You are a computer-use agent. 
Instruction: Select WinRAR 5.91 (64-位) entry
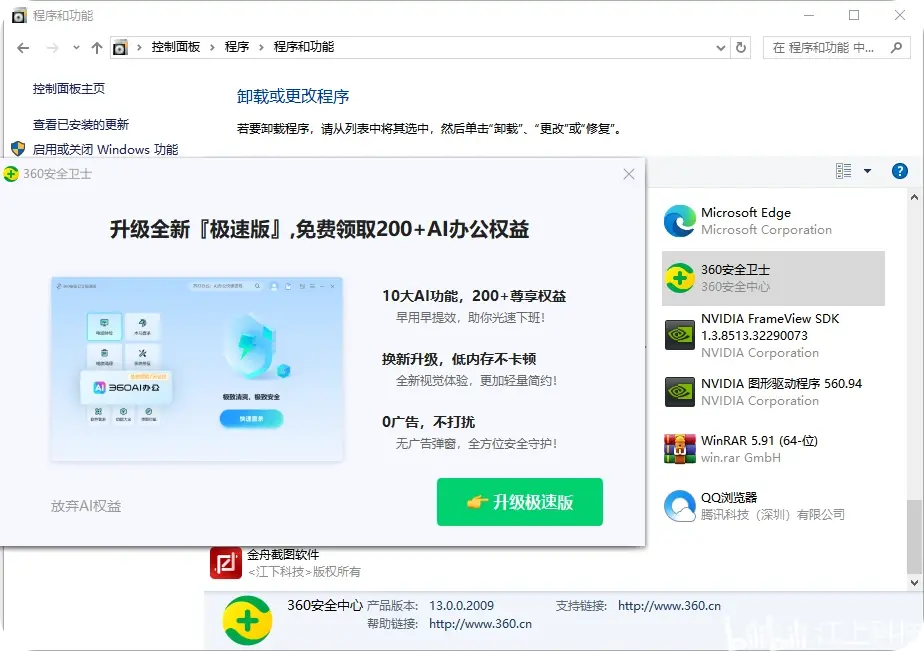773,449
